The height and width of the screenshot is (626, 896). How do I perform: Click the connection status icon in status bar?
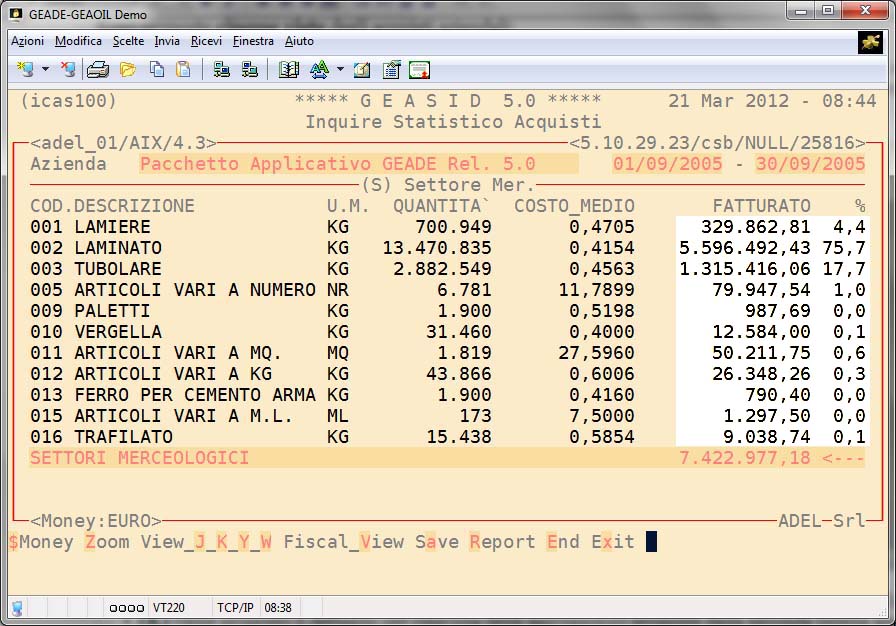tap(17, 607)
